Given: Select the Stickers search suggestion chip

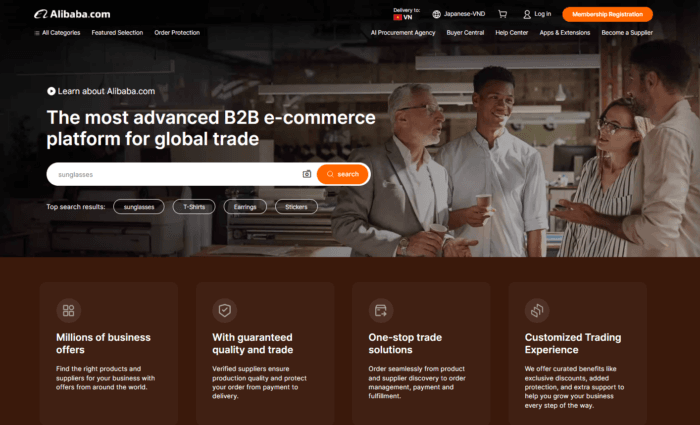Looking at the screenshot, I should point(296,207).
